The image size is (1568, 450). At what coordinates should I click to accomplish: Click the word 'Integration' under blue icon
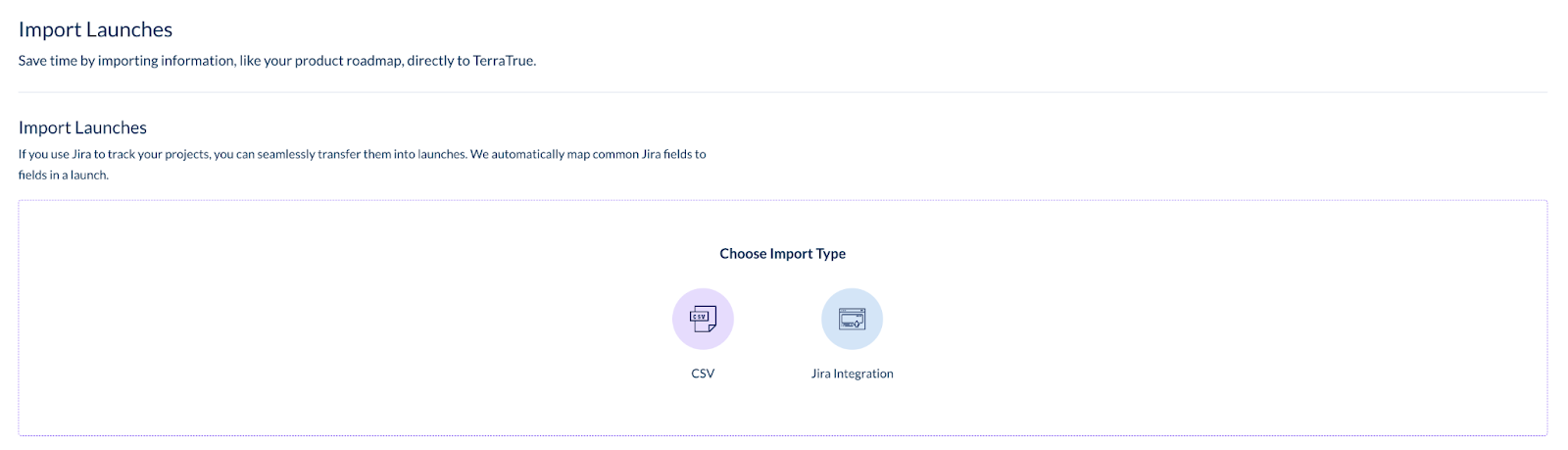point(863,374)
